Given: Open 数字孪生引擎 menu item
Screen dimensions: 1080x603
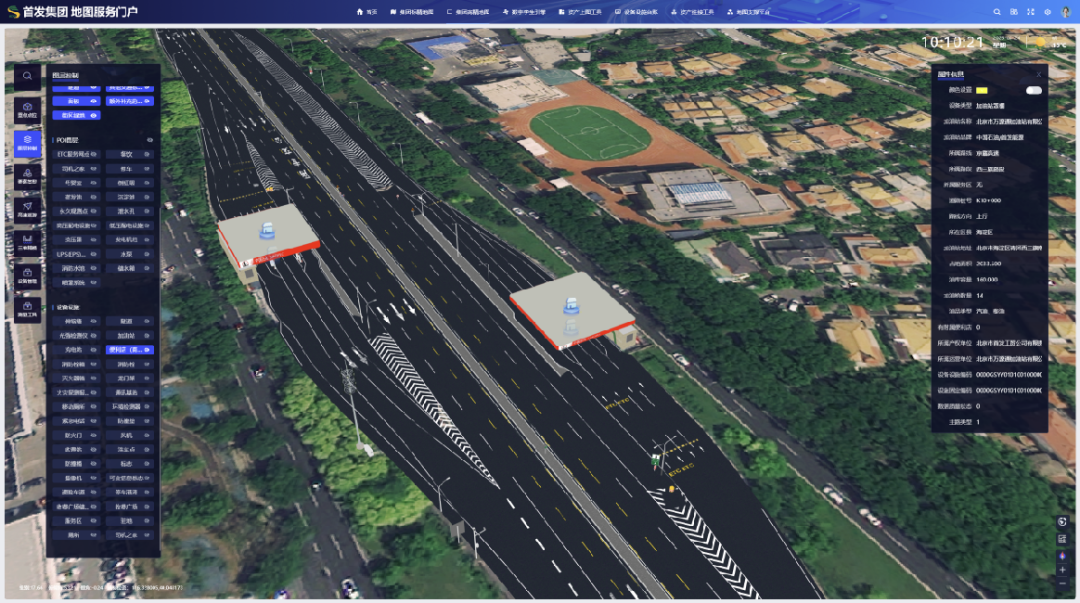Looking at the screenshot, I should 524,12.
